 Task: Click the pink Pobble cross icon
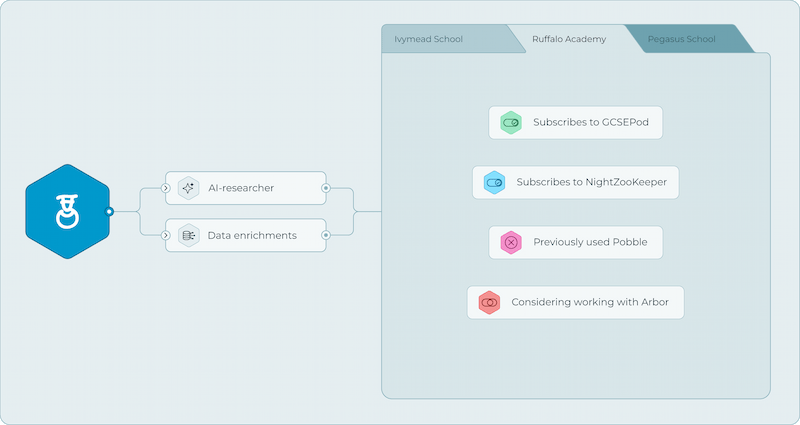[511, 242]
